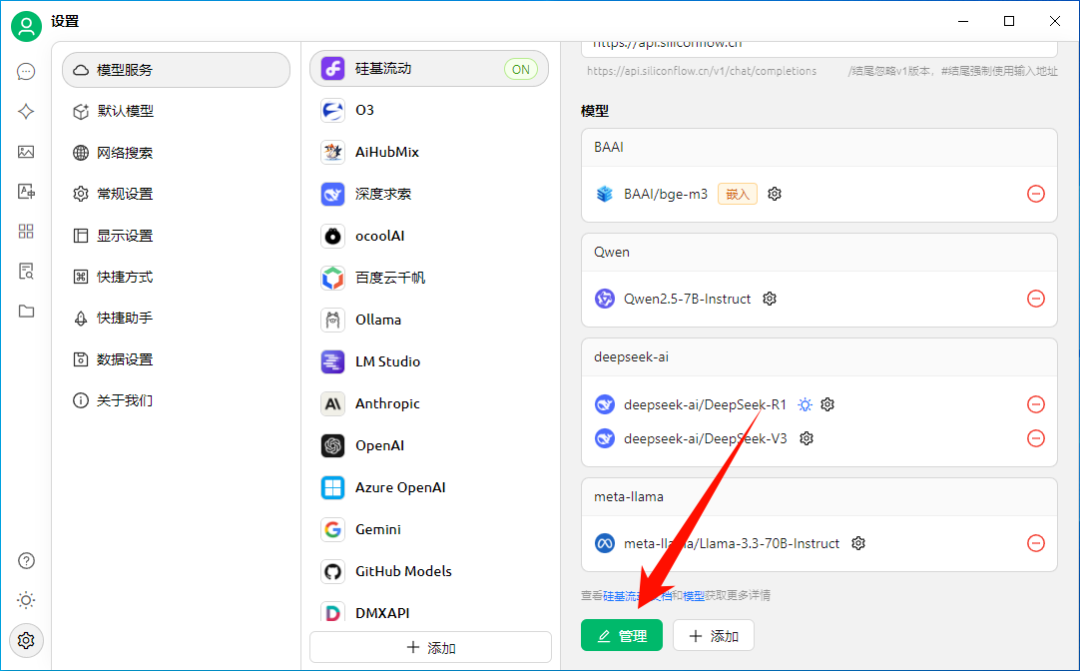
Task: Open the translate sidebar icon
Action: click(x=26, y=192)
